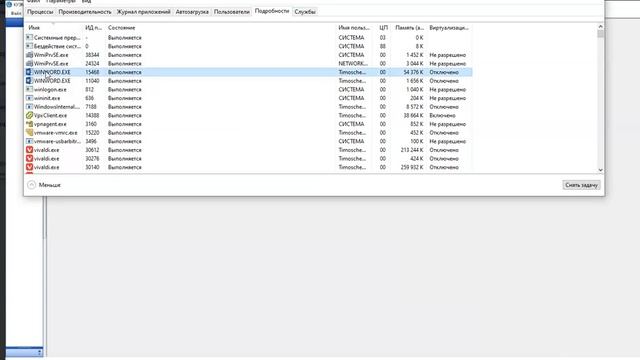Click the process list scroll down arrow

point(600,169)
